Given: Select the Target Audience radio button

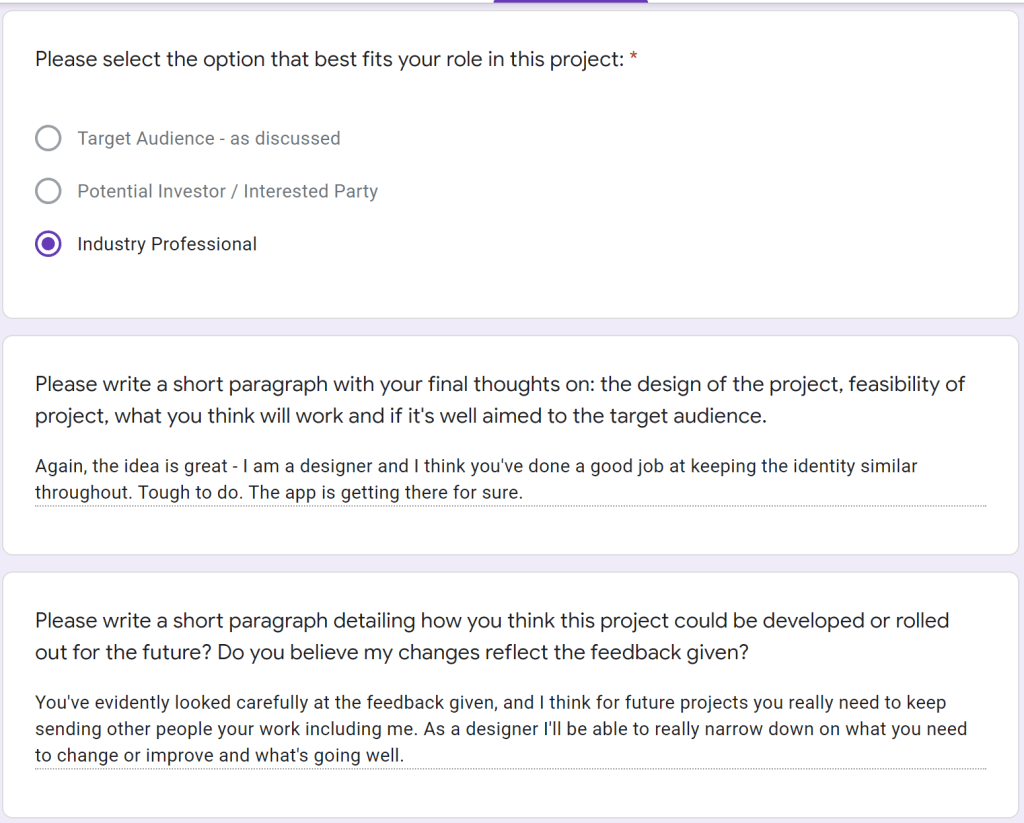Looking at the screenshot, I should (x=48, y=138).
